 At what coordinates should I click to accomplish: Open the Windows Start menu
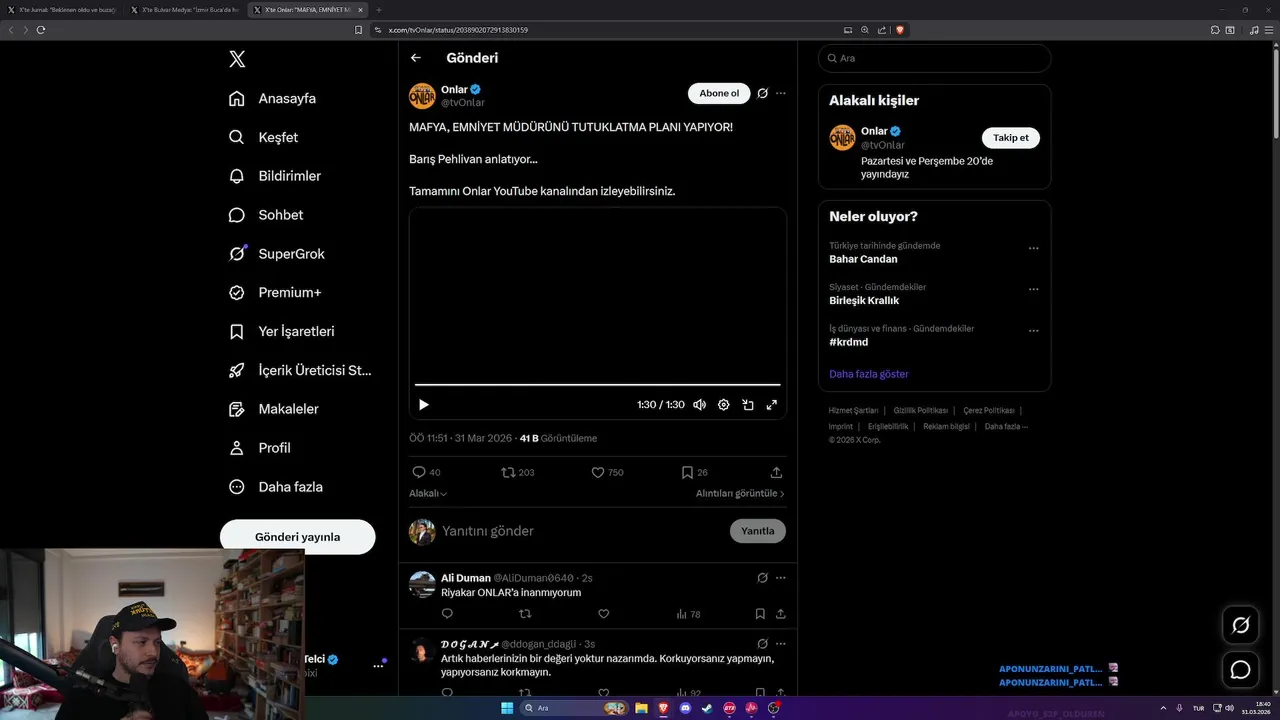(x=507, y=708)
